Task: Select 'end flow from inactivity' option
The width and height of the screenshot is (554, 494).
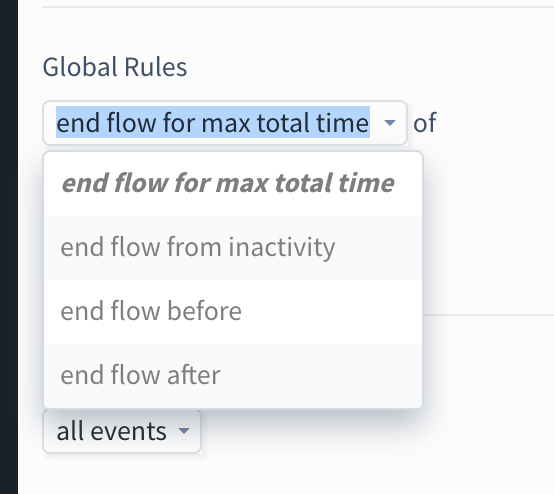Action: [x=233, y=247]
